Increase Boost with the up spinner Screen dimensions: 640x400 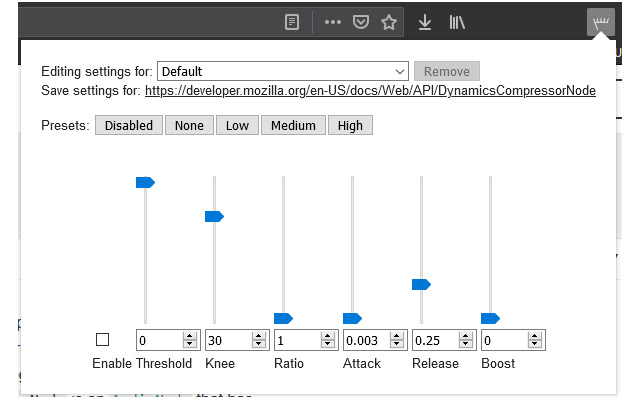click(x=535, y=336)
